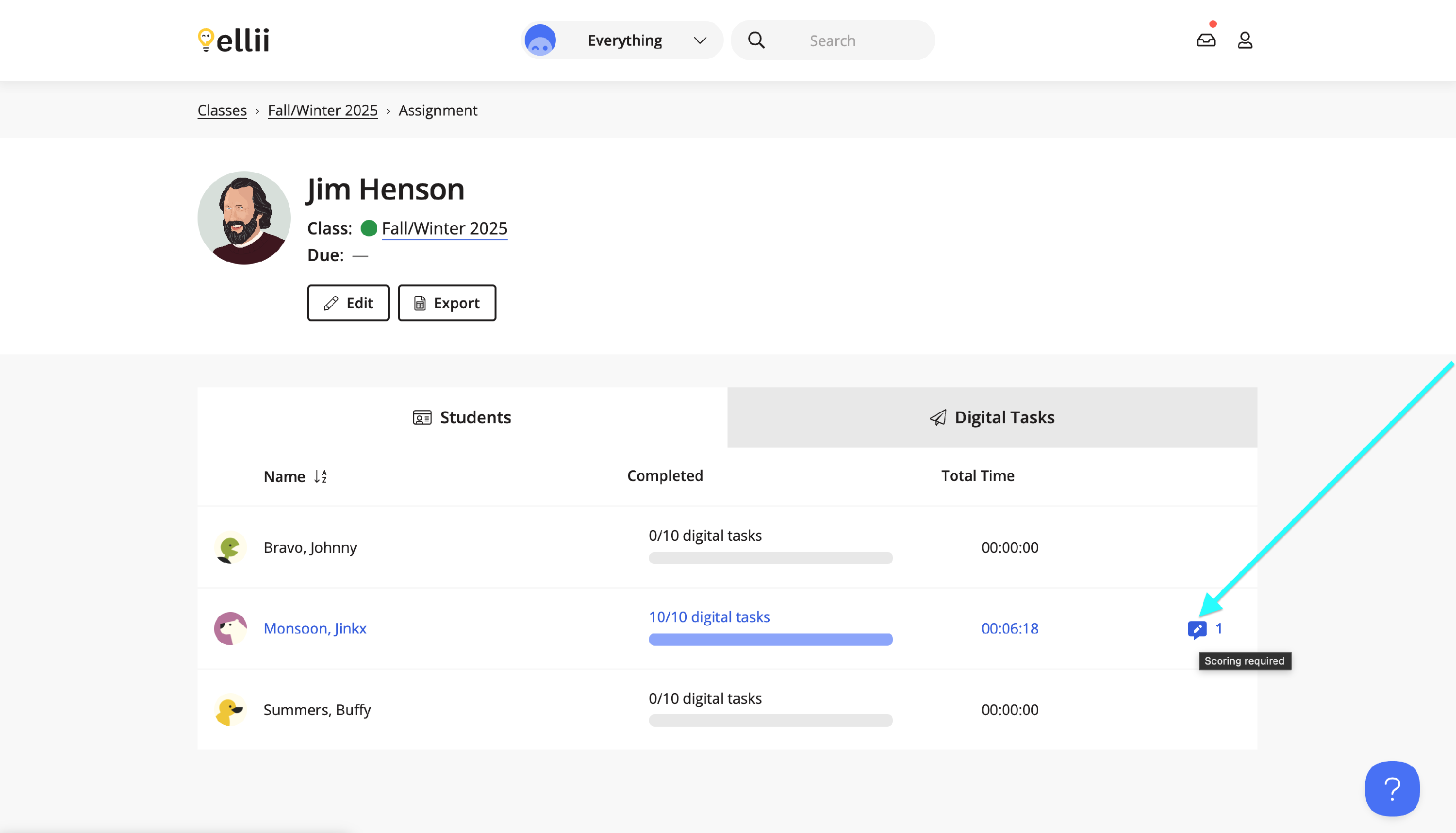1456x833 pixels.
Task: Click the blue avatar in Everything selector
Action: coord(540,41)
